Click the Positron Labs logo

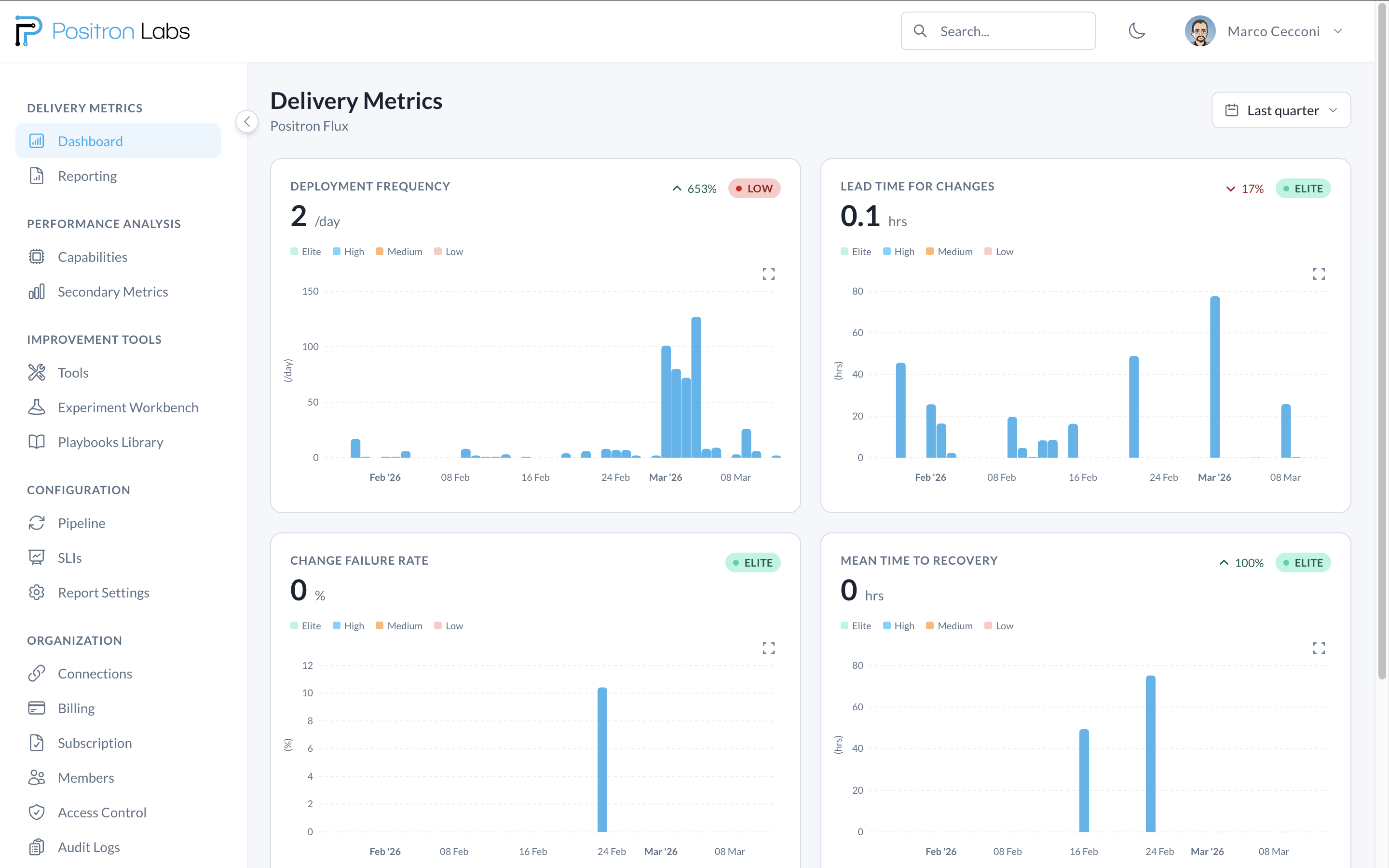coord(103,31)
